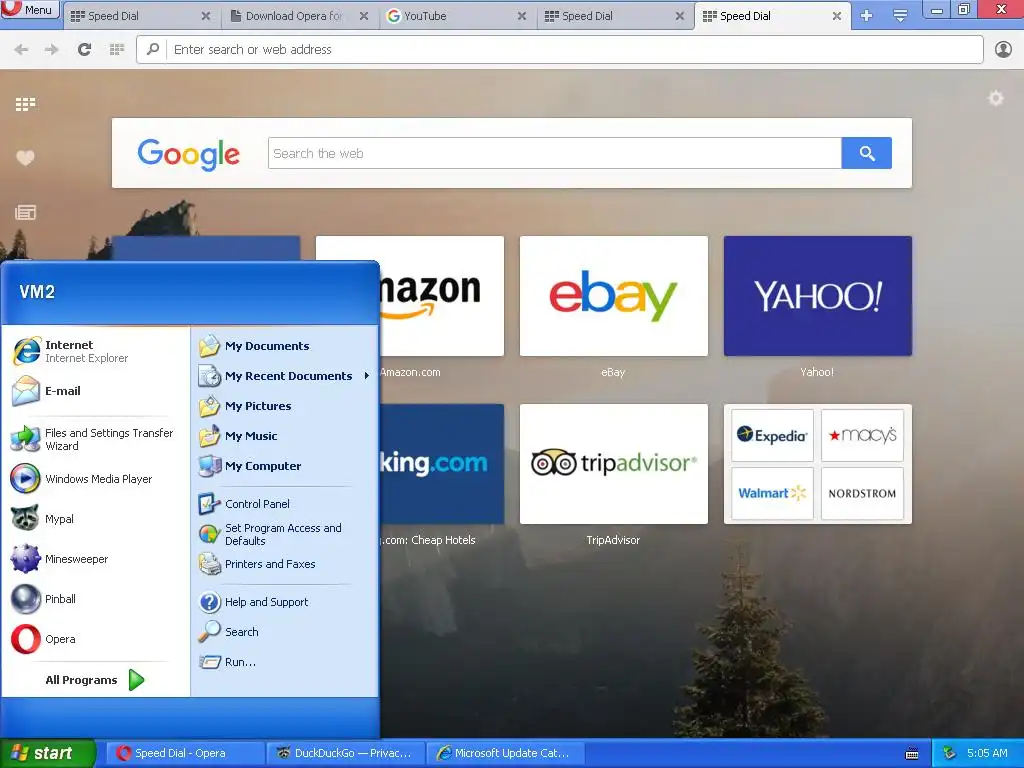Click the network tray icon near clock
Viewport: 1024px width, 768px height.
coord(950,754)
